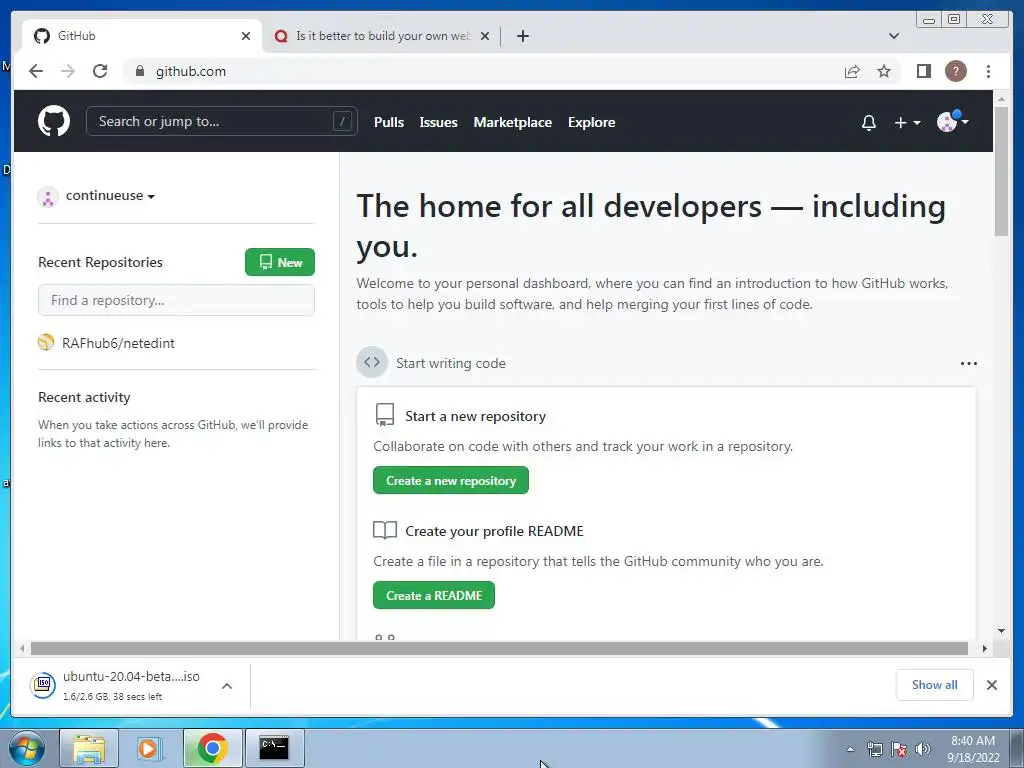Go back with the browser back arrow
This screenshot has height=768, width=1024.
point(36,71)
